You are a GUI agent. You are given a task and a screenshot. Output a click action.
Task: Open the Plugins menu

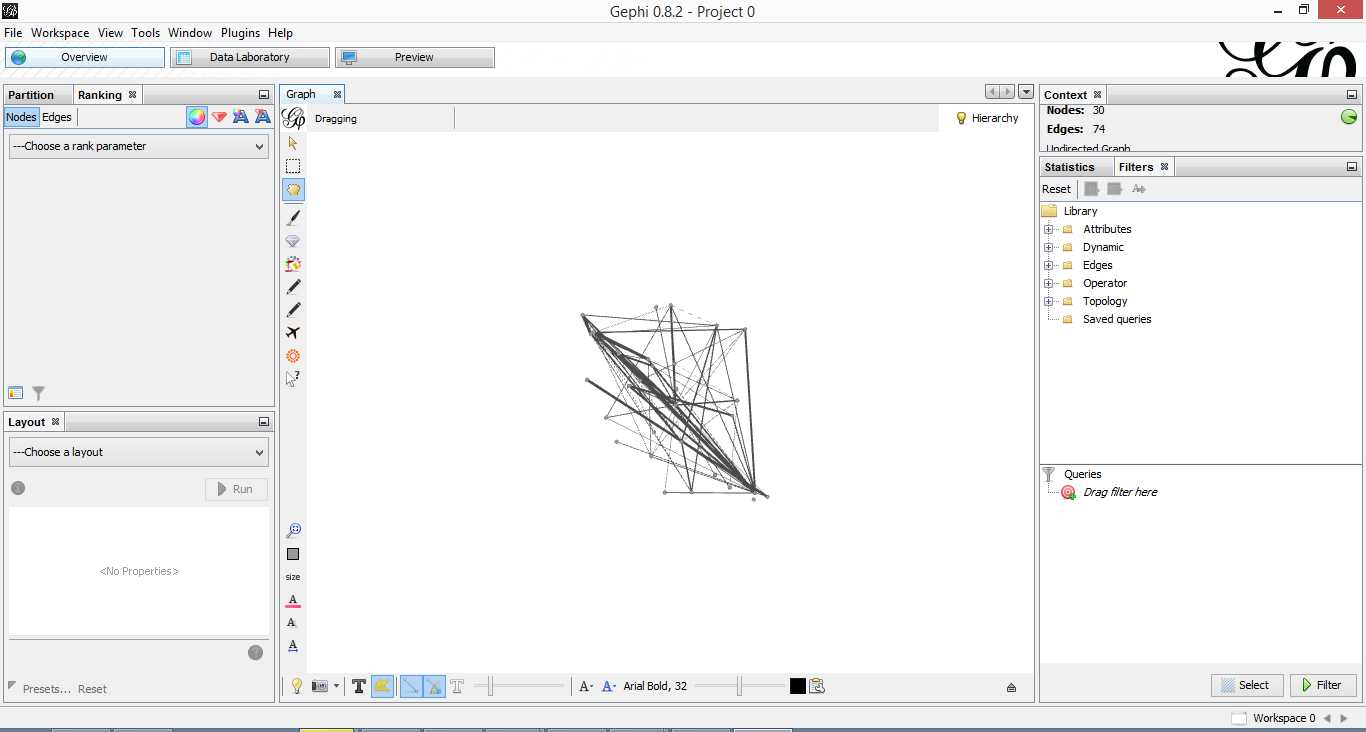tap(240, 33)
